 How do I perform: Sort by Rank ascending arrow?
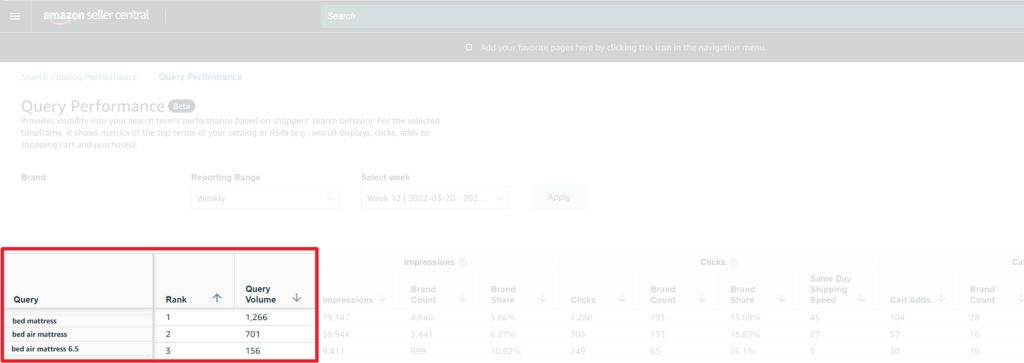217,298
